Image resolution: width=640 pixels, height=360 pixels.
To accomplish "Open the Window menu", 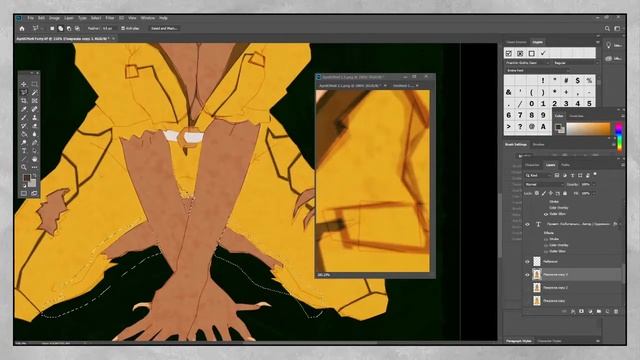I will (x=148, y=18).
